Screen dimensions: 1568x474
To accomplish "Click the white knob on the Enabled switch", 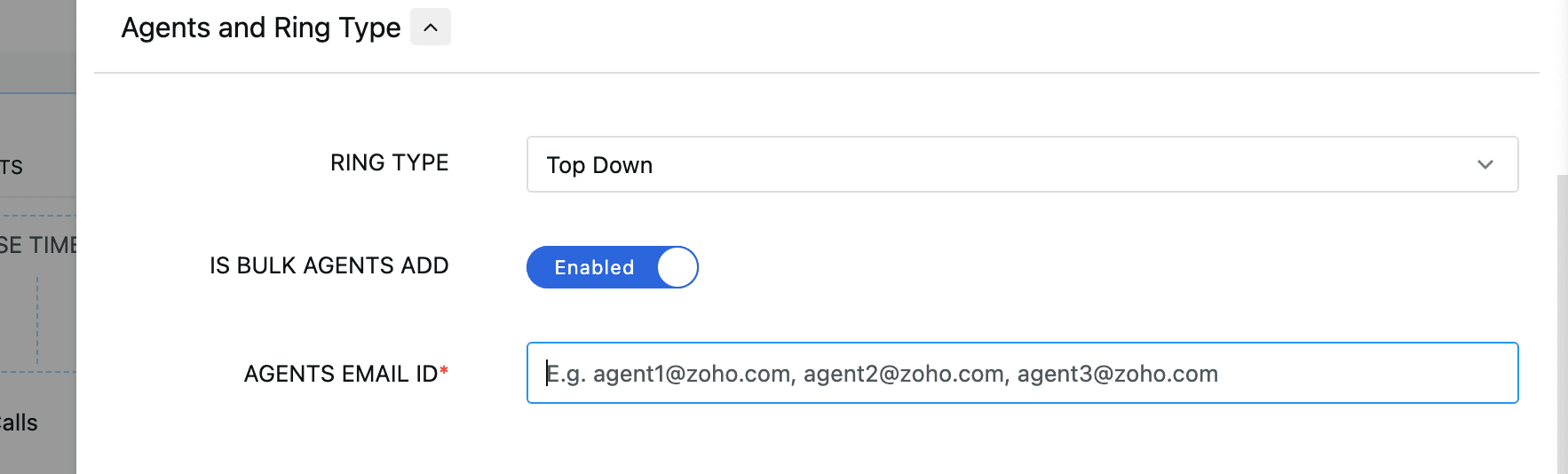I will (x=677, y=267).
